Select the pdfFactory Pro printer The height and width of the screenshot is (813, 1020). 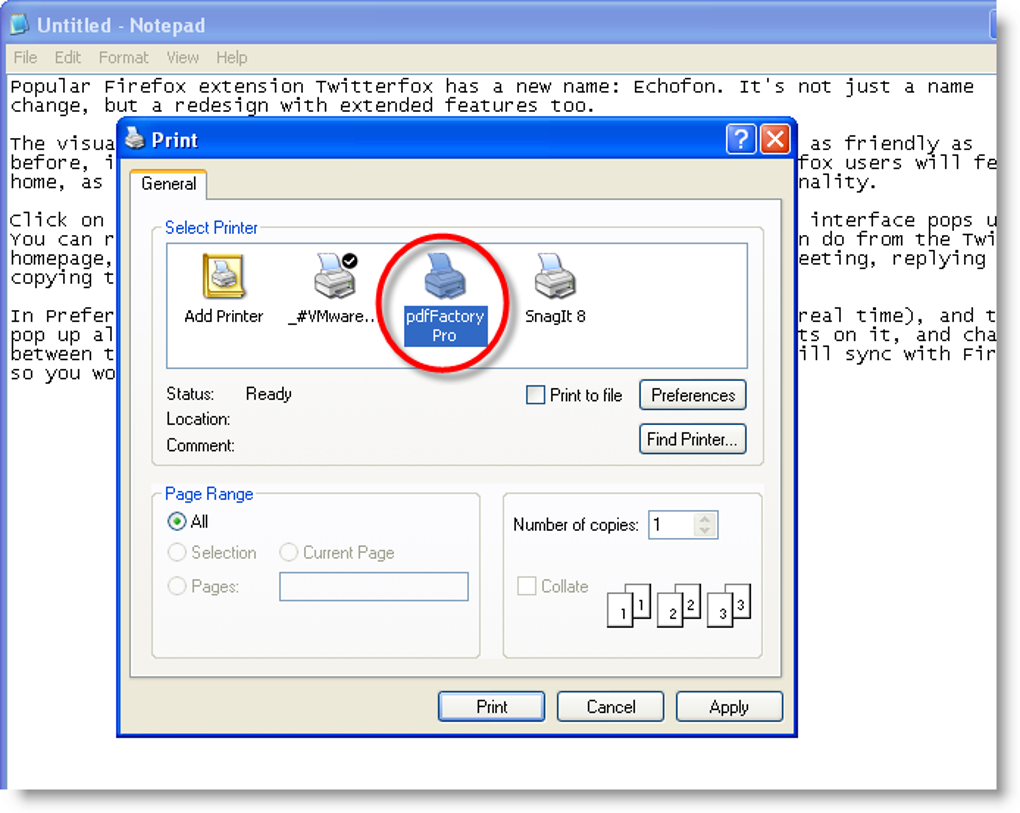[445, 276]
